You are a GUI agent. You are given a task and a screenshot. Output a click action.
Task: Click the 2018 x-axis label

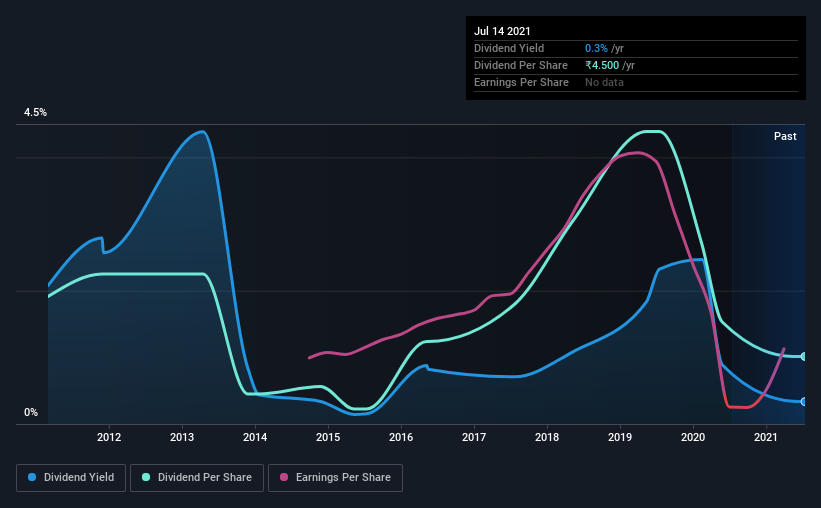(547, 437)
